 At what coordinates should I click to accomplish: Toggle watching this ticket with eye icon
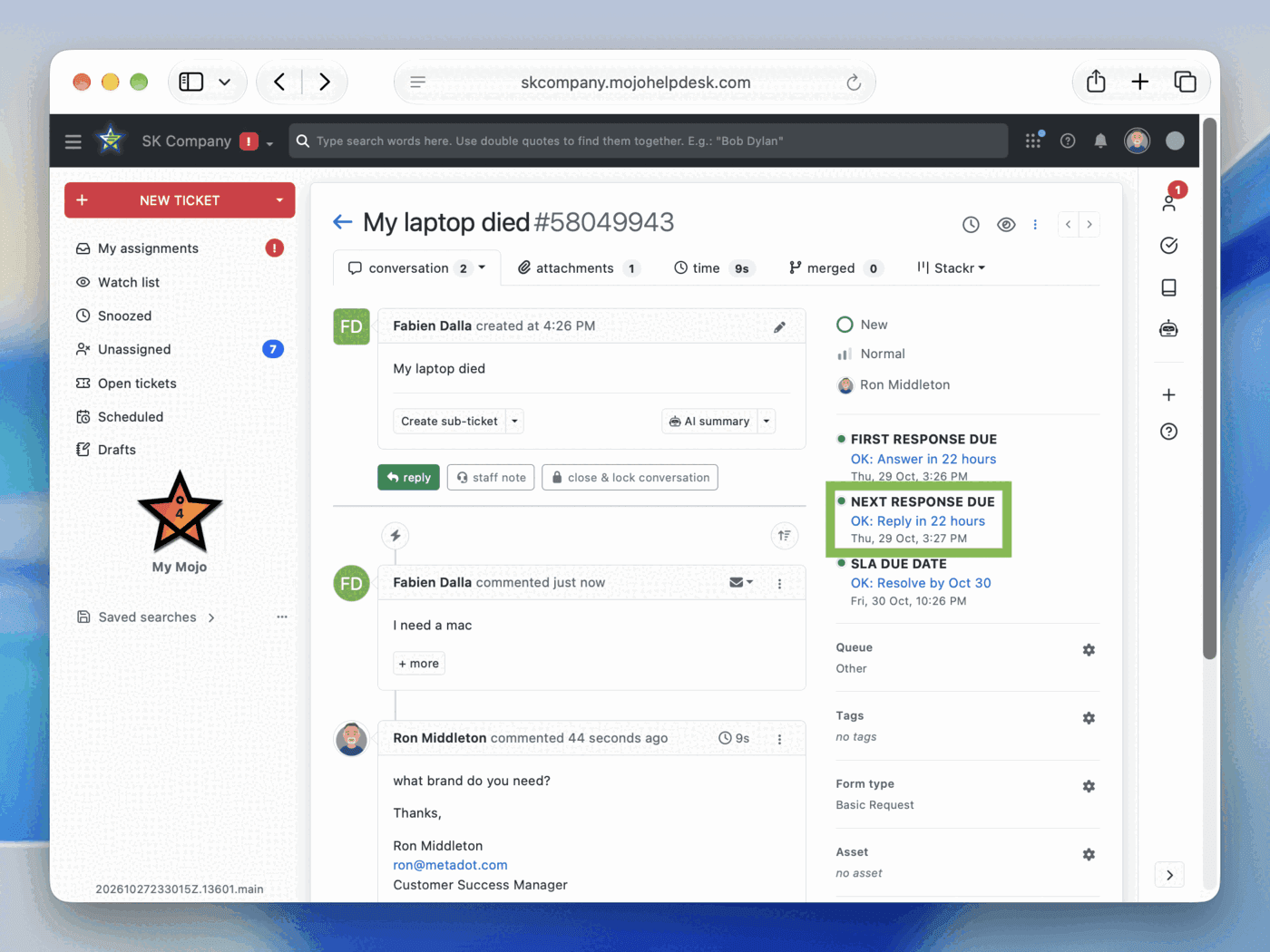tap(1006, 225)
